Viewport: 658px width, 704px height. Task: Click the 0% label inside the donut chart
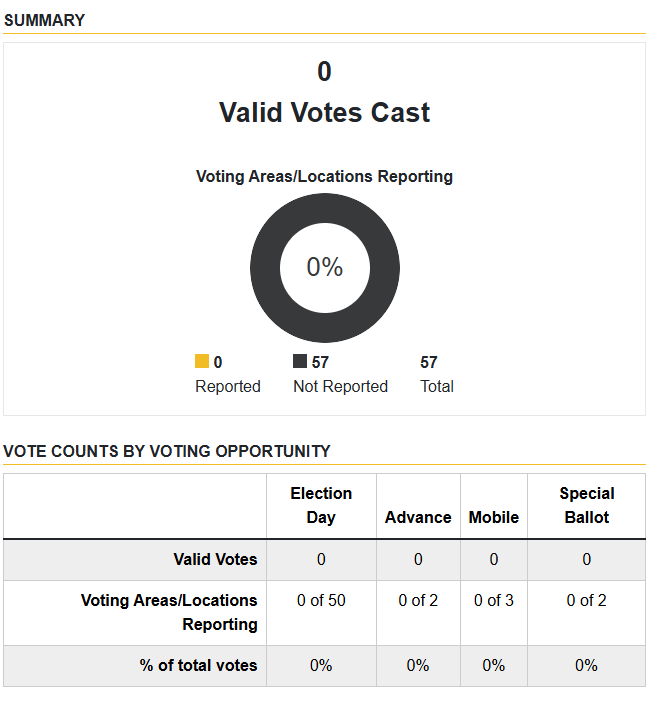tap(324, 267)
